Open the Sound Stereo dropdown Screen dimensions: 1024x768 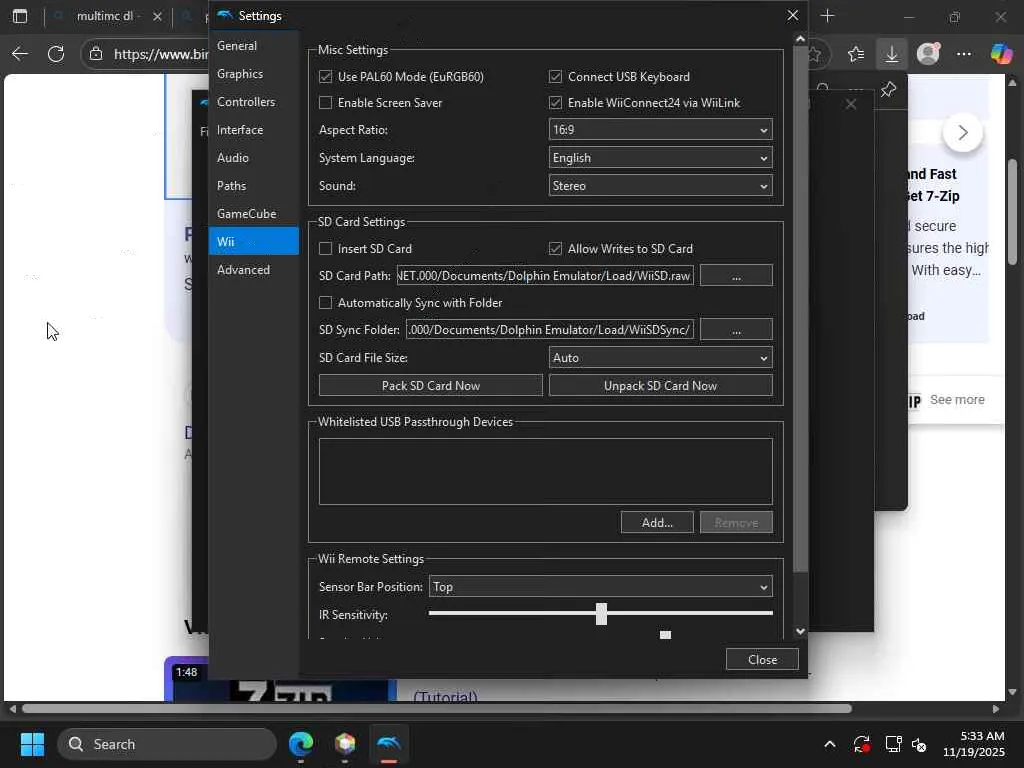660,185
